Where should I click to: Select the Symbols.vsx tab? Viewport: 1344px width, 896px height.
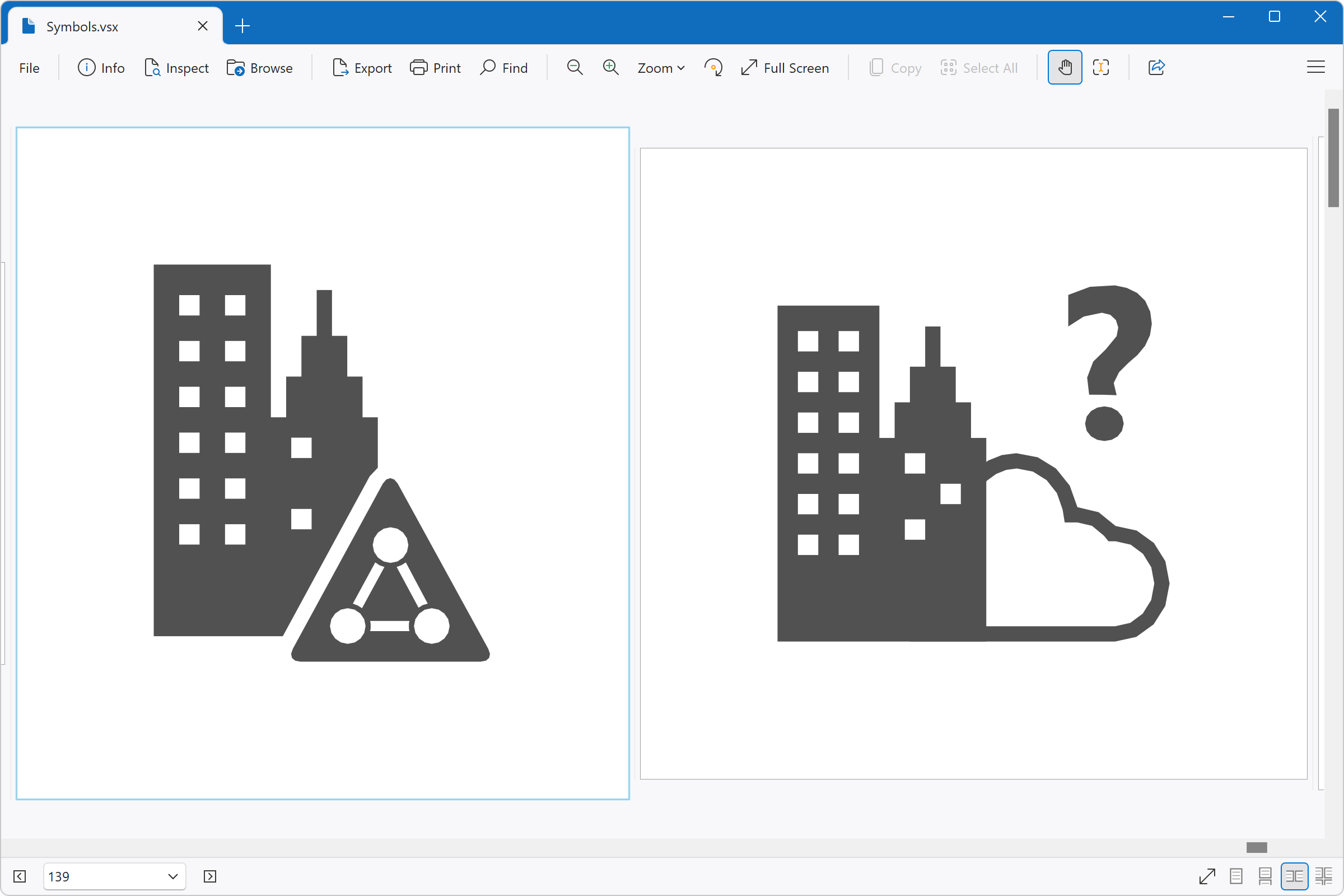pyautogui.click(x=82, y=26)
